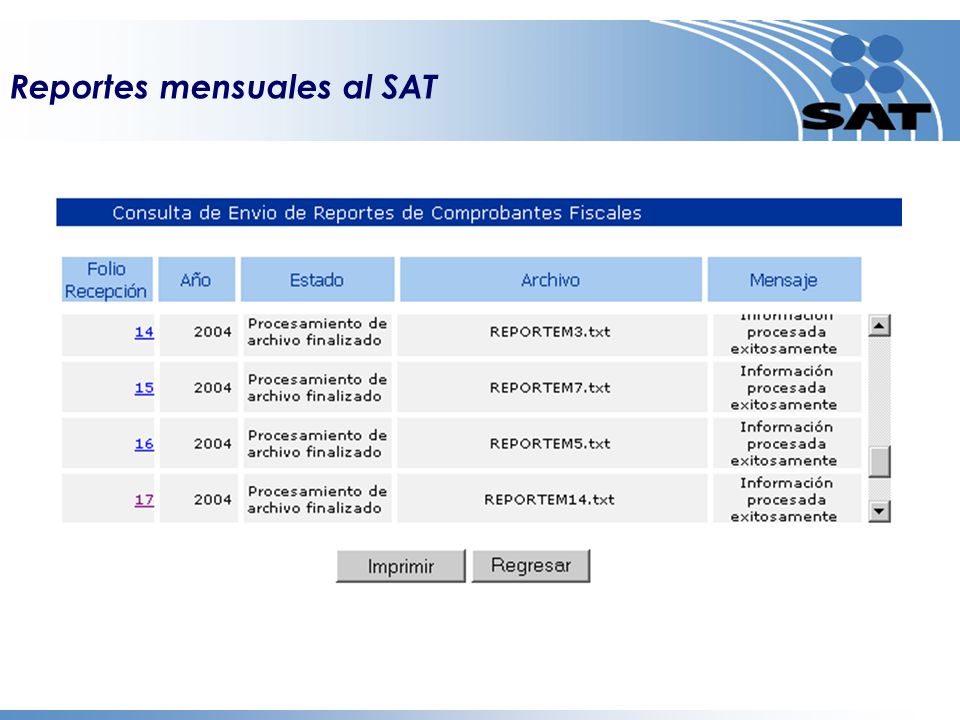Click the Mensaje cell in REPORTEM7.txt row
This screenshot has height=720, width=960.
pos(787,388)
